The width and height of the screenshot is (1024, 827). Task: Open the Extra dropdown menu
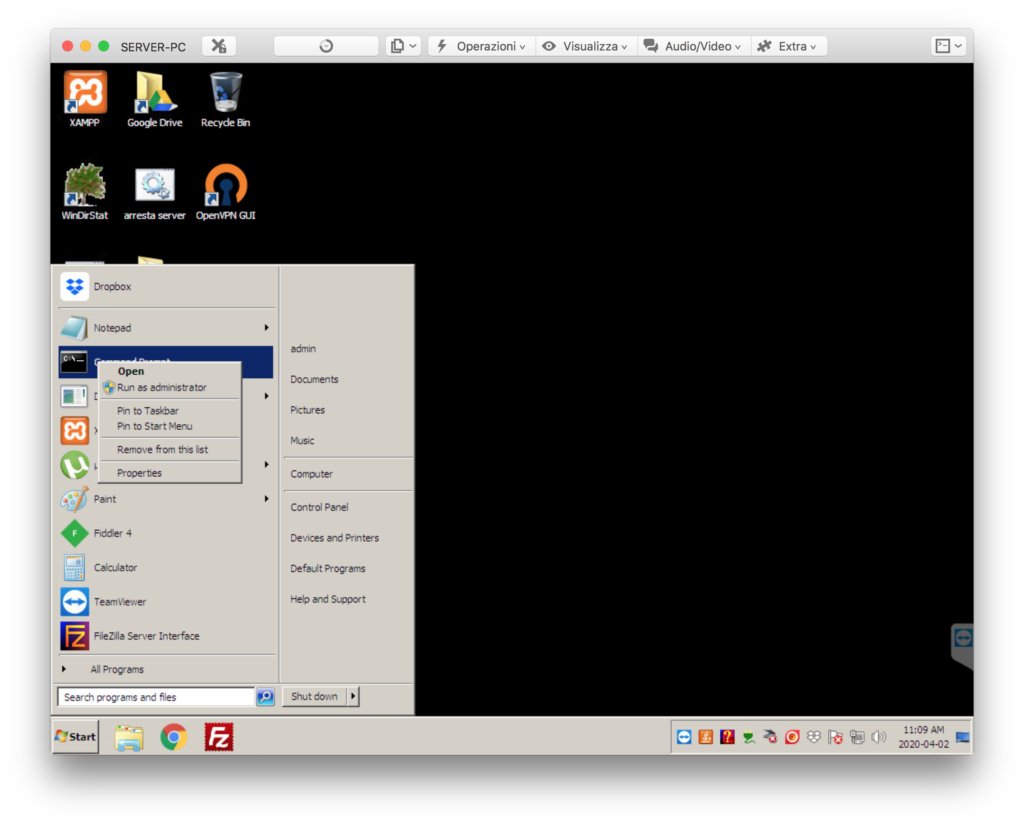click(x=788, y=46)
